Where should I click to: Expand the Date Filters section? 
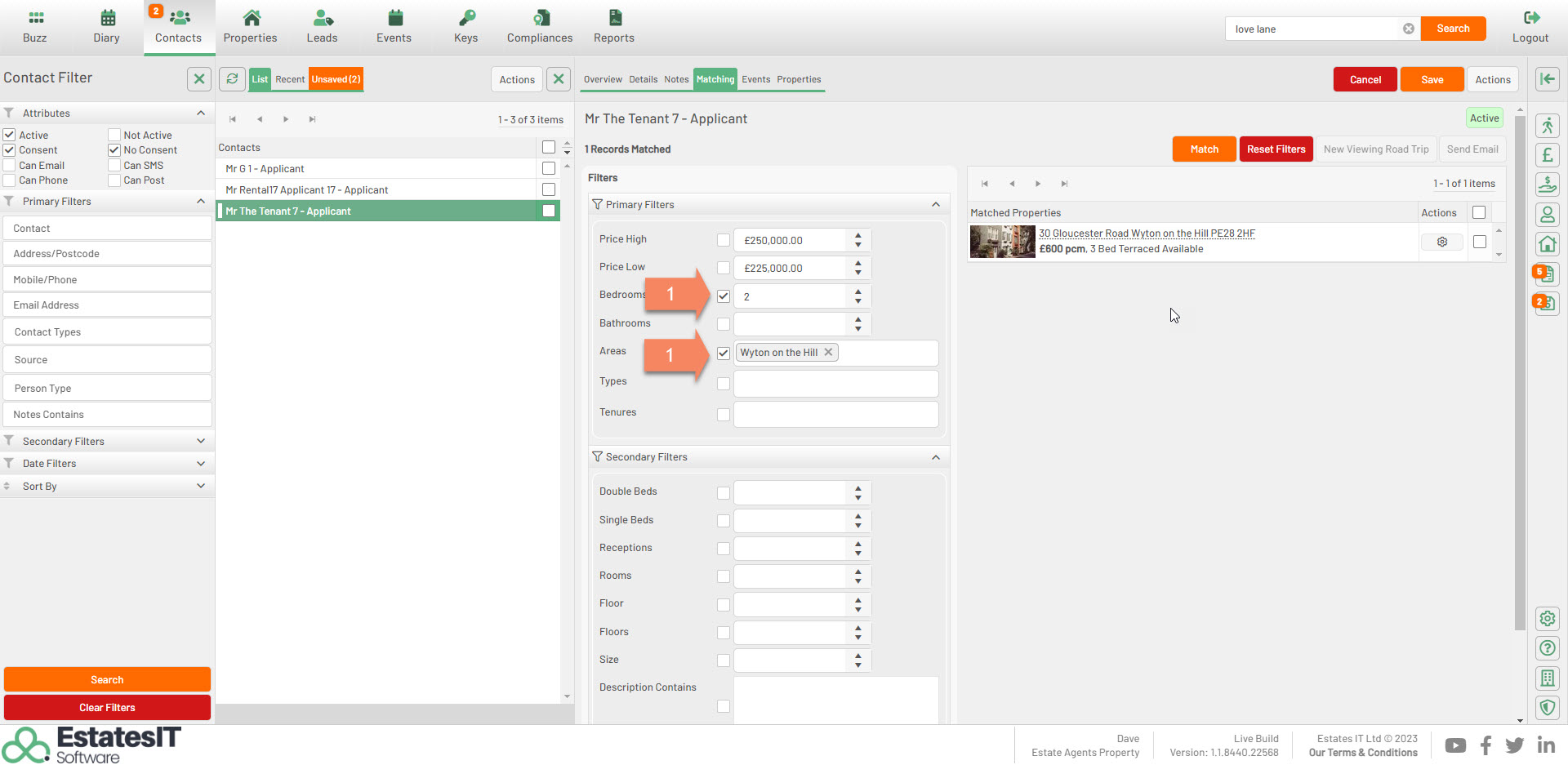pyautogui.click(x=201, y=464)
